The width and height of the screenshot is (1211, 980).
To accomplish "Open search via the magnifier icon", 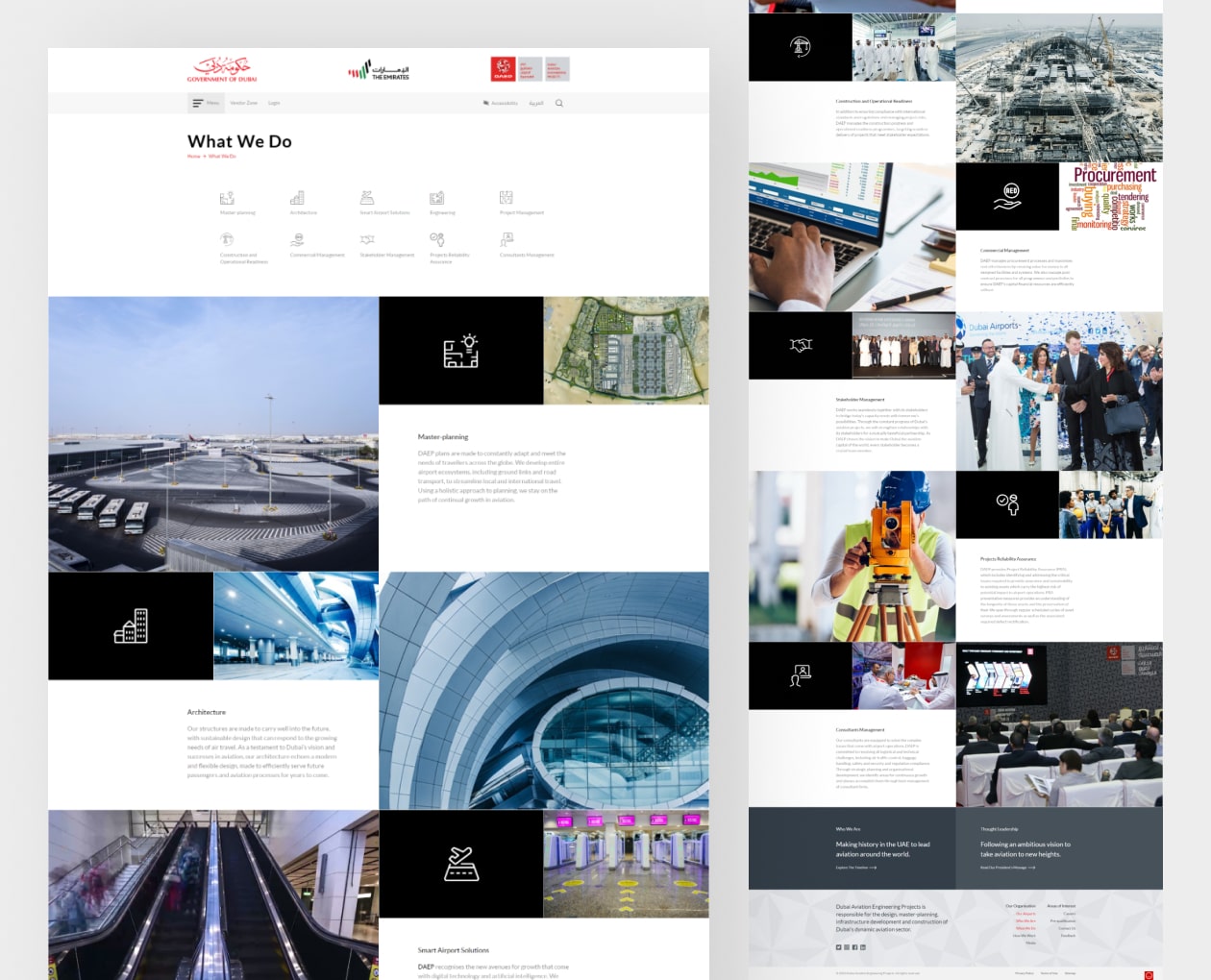I will coord(559,103).
